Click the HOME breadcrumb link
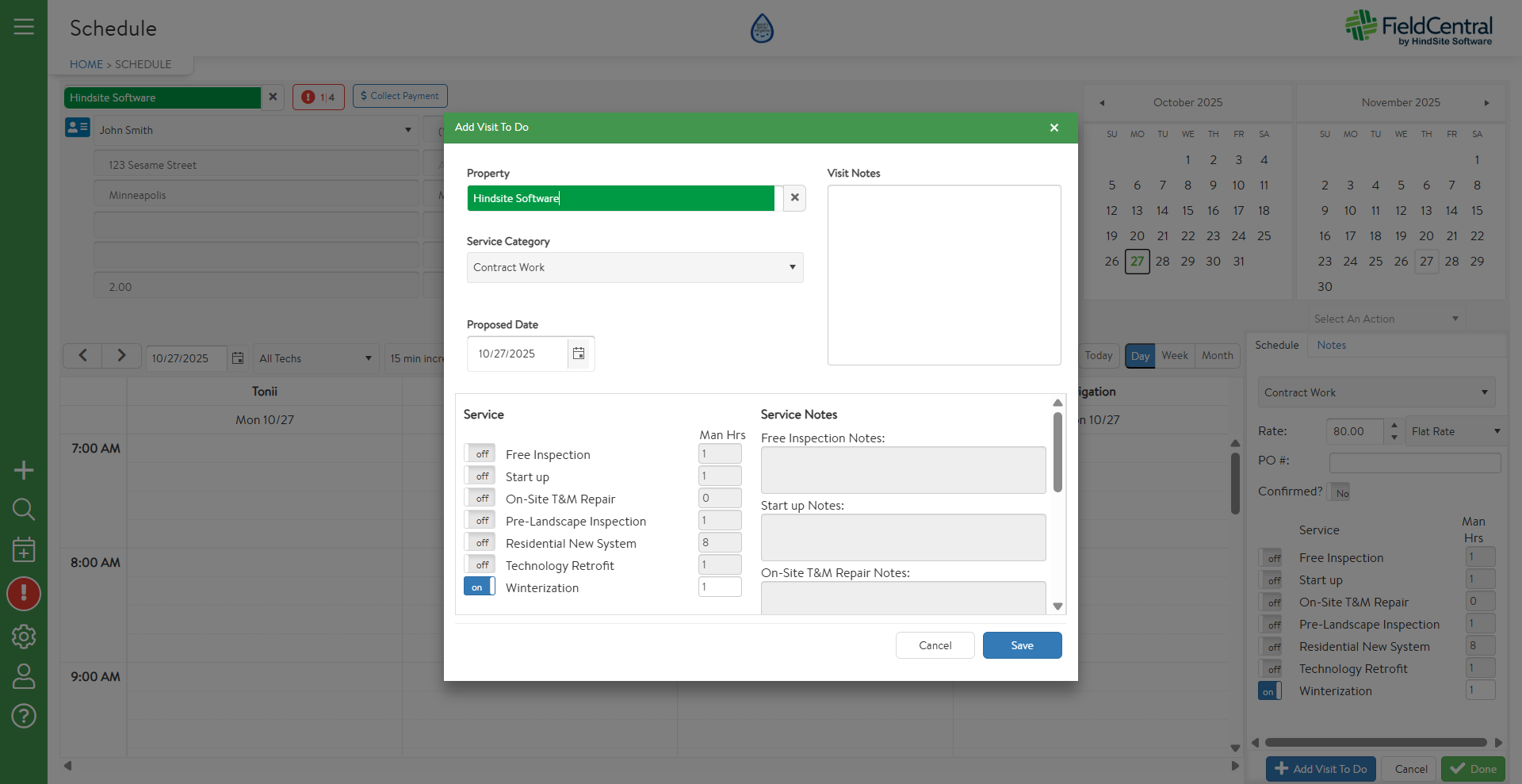1522x784 pixels. 86,64
